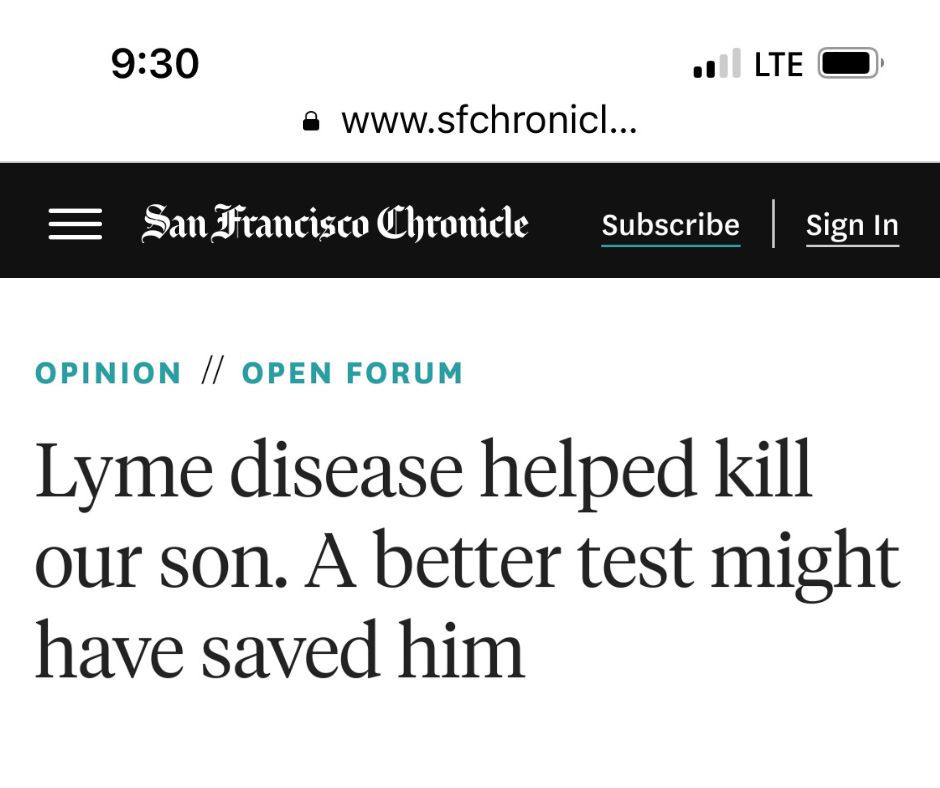This screenshot has height=788, width=940.
Task: Click the Sign In link
Action: (852, 224)
